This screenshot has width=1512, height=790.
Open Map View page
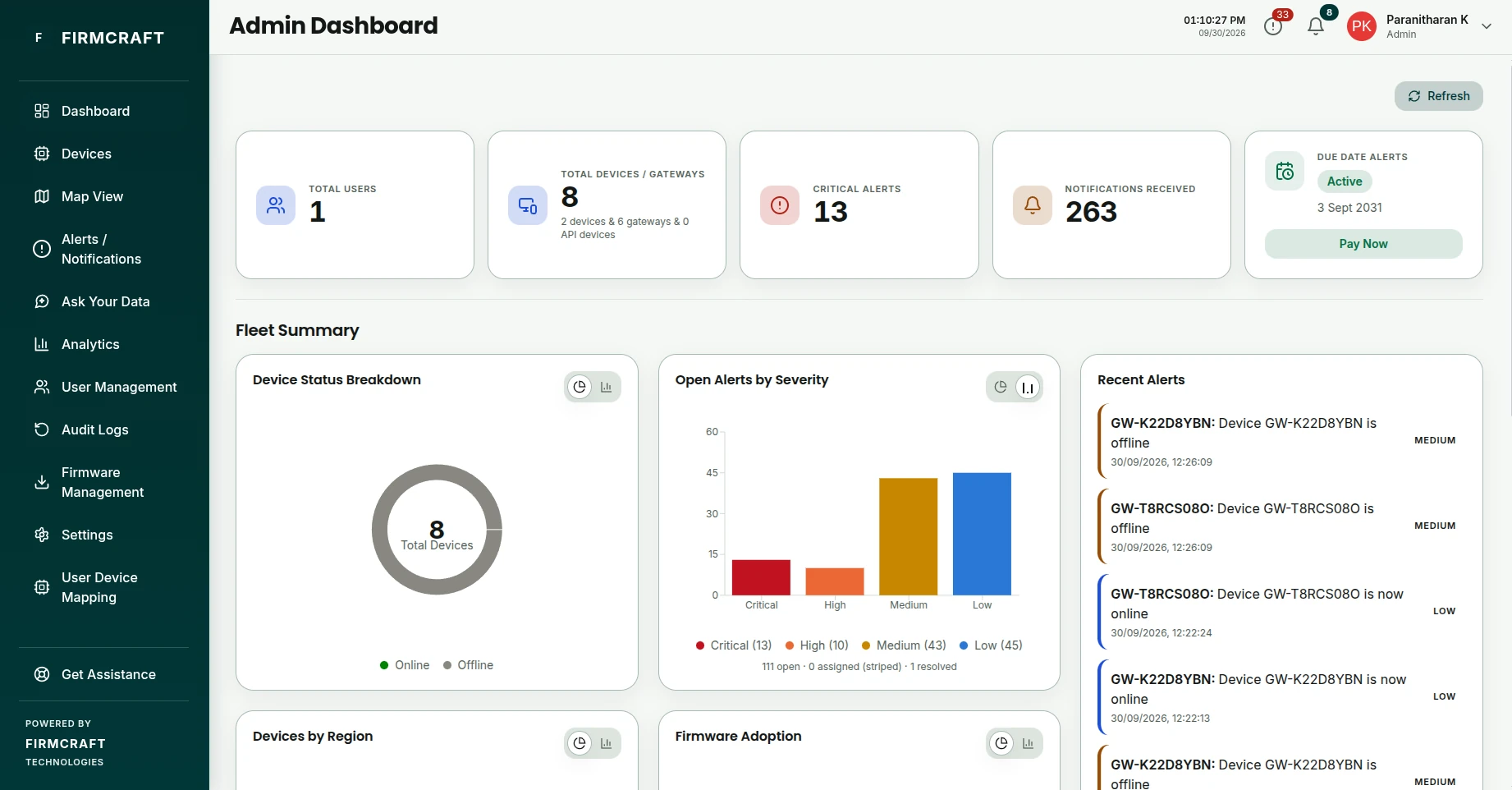tap(104, 196)
